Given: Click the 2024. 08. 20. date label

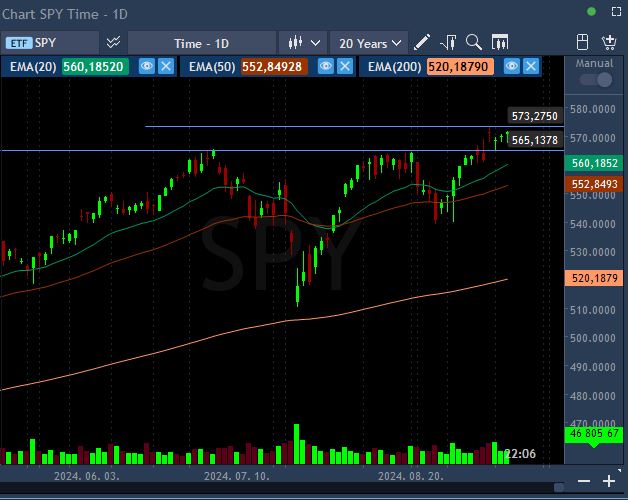Looking at the screenshot, I should coord(411,476).
